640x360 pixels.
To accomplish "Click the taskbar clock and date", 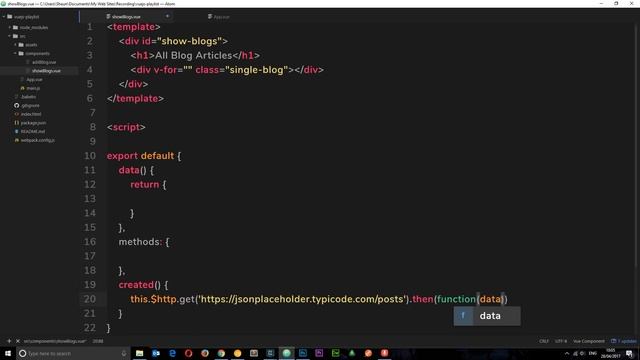I will tap(611, 353).
